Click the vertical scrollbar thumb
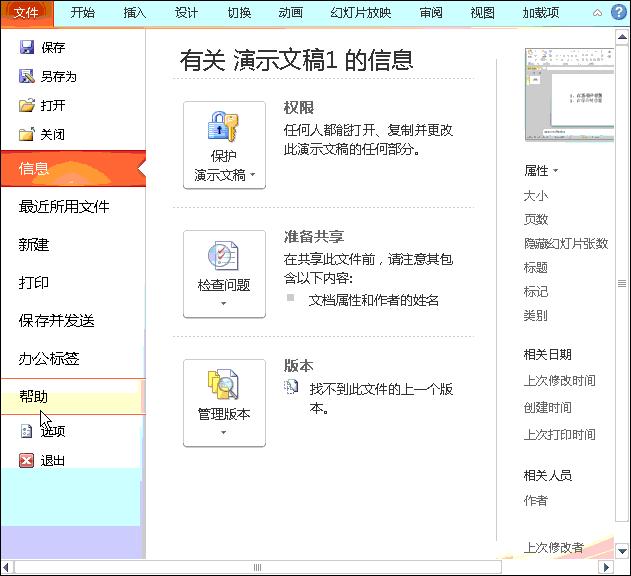Image resolution: width=631 pixels, height=576 pixels. pos(622,284)
